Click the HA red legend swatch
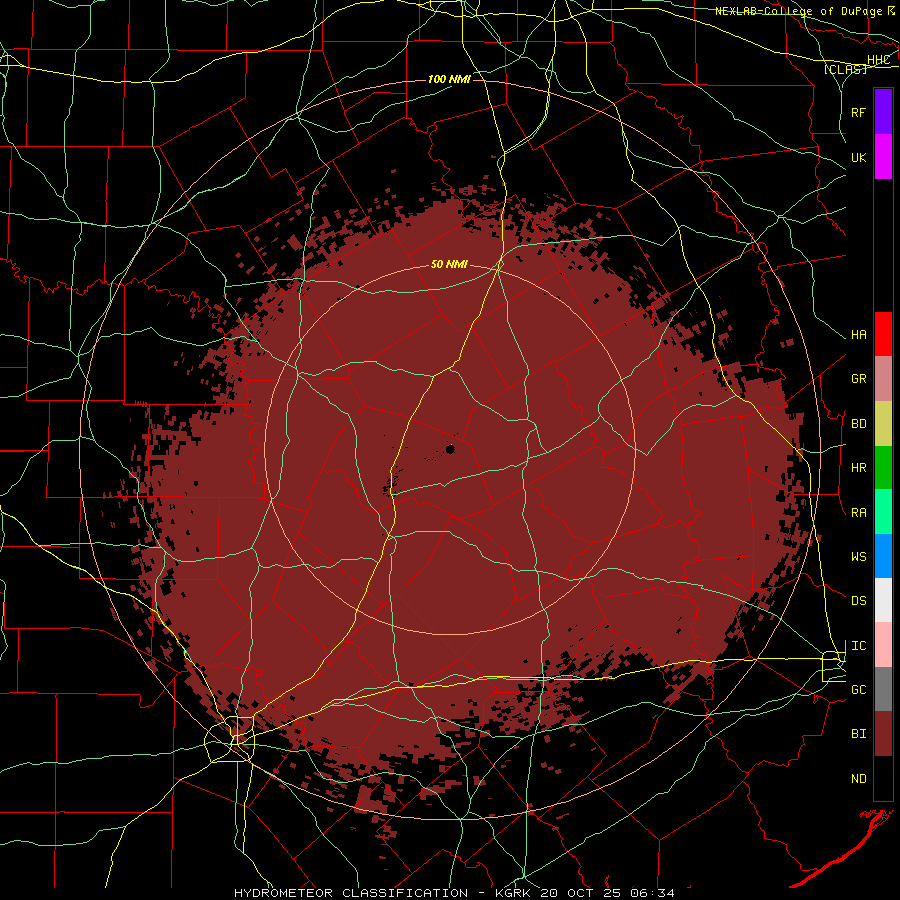 (883, 334)
